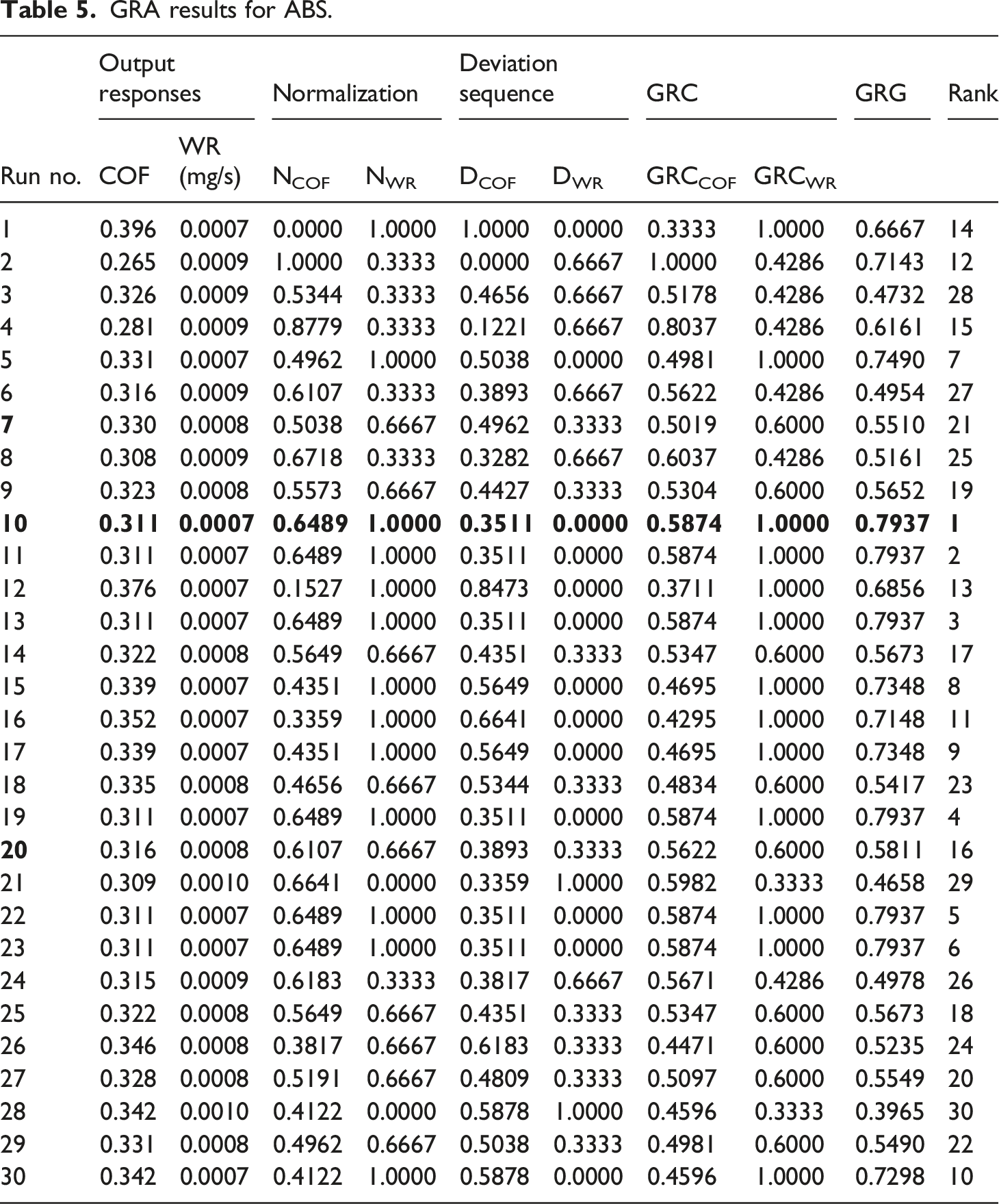Select the GRCCOF subheader label

click(x=691, y=178)
